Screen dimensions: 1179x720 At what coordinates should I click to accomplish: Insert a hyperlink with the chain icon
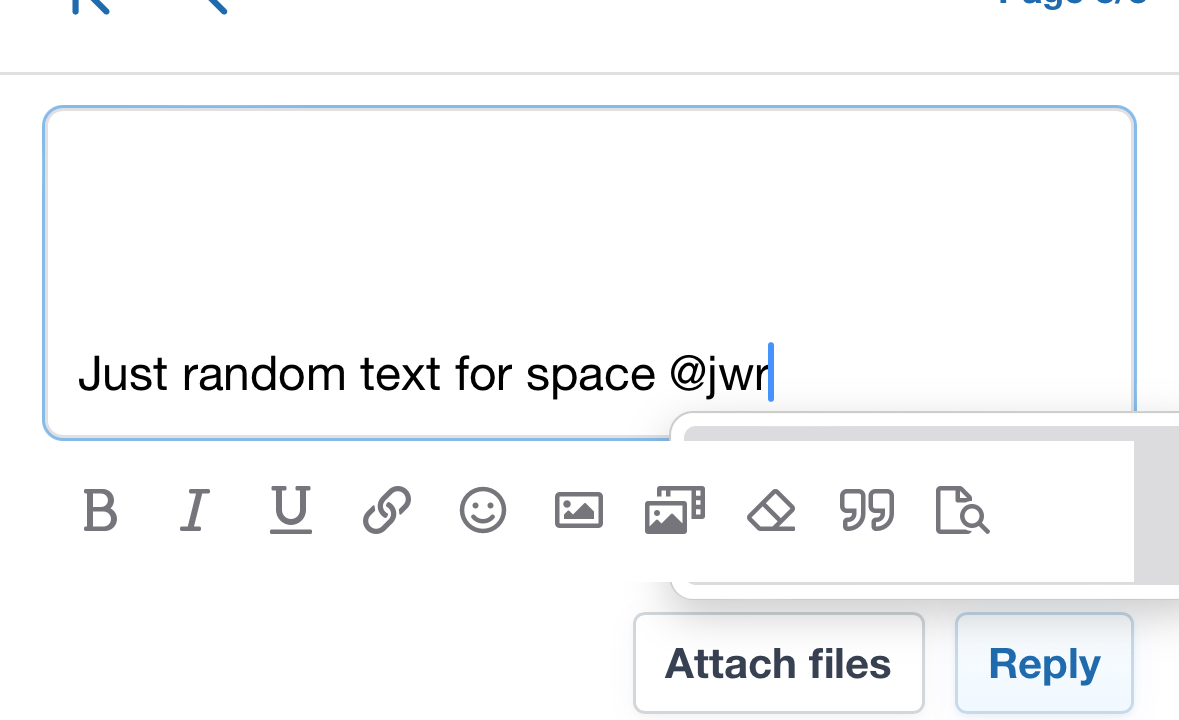(387, 511)
